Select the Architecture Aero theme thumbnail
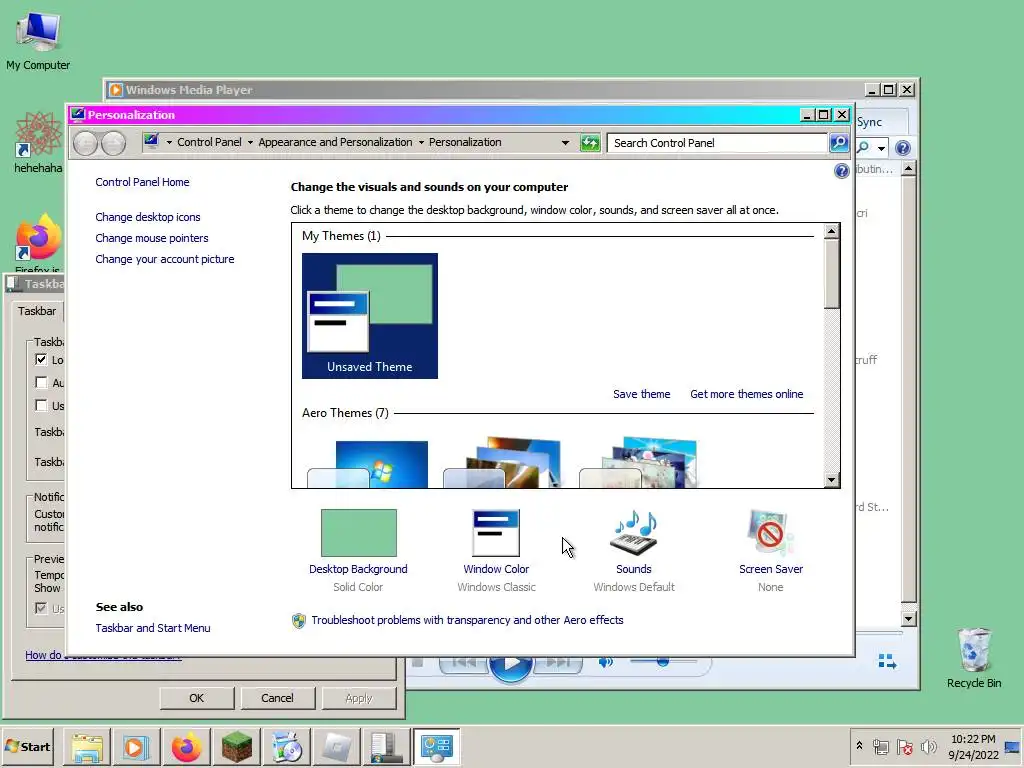 (x=503, y=462)
